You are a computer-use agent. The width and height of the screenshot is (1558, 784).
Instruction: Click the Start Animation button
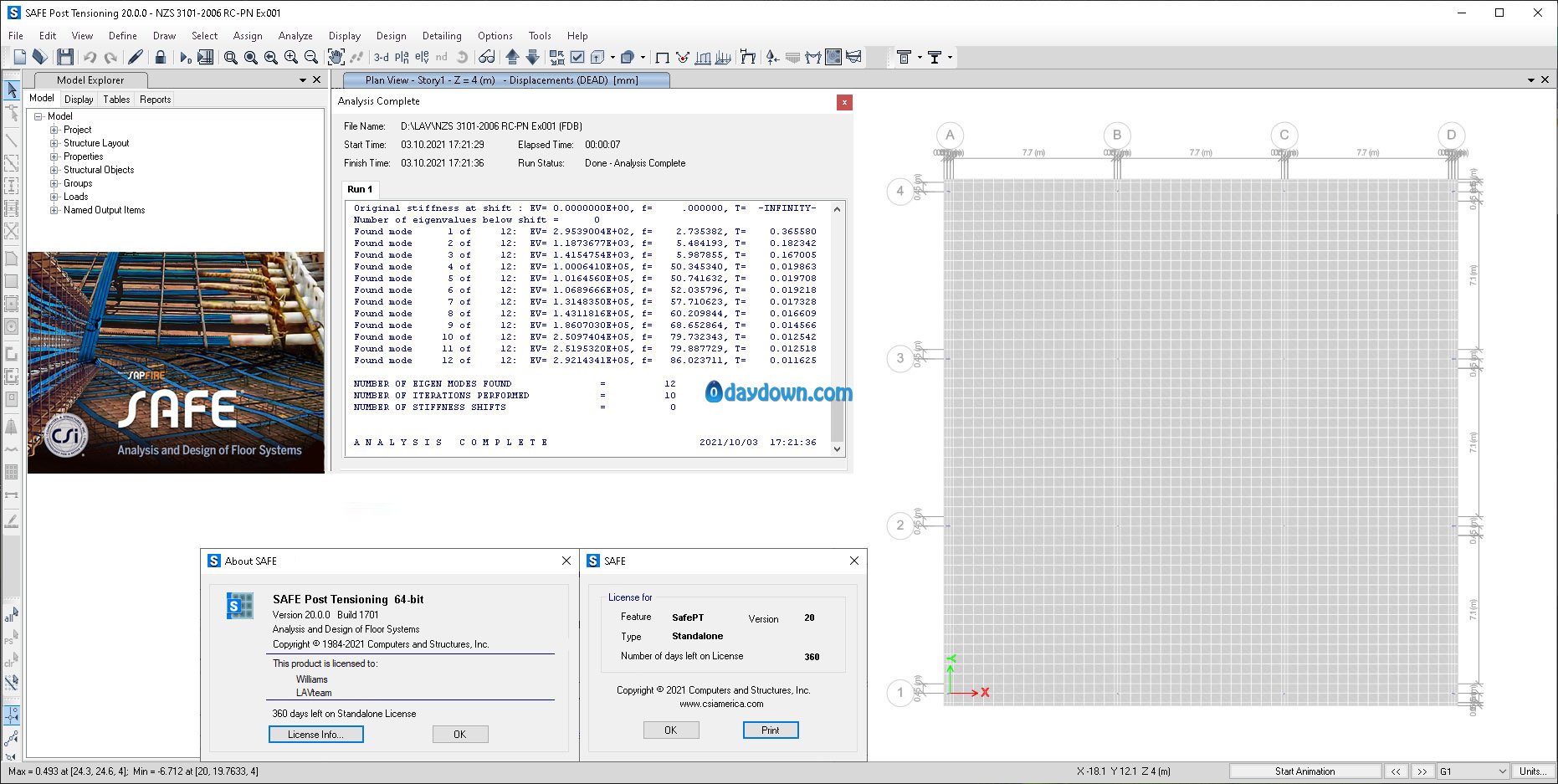click(1305, 771)
